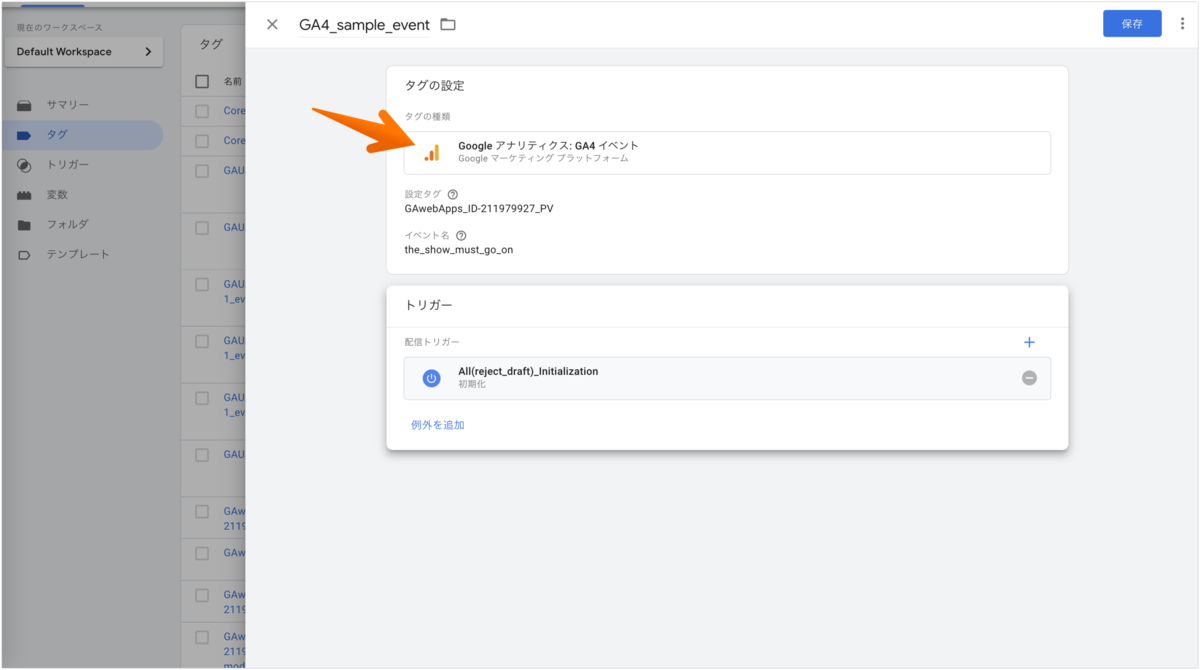
Task: Open テンプレート in the sidebar
Action: tap(78, 255)
